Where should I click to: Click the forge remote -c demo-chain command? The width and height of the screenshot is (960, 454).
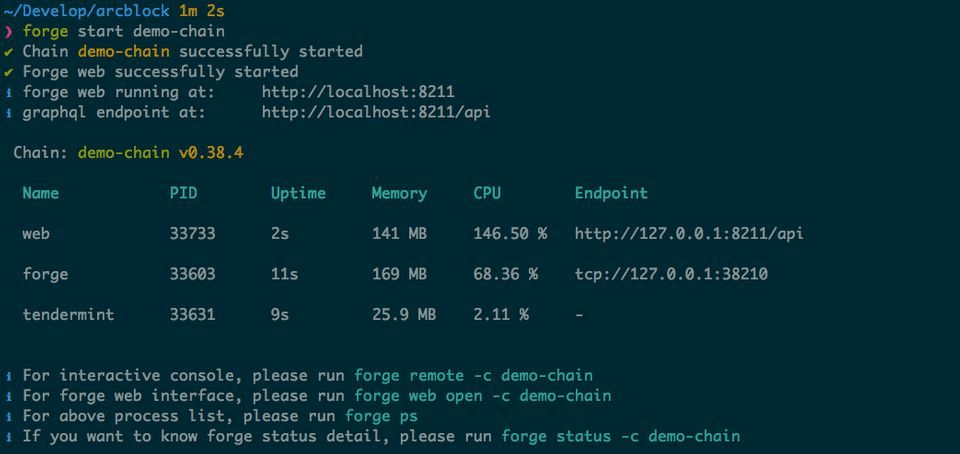coord(473,376)
